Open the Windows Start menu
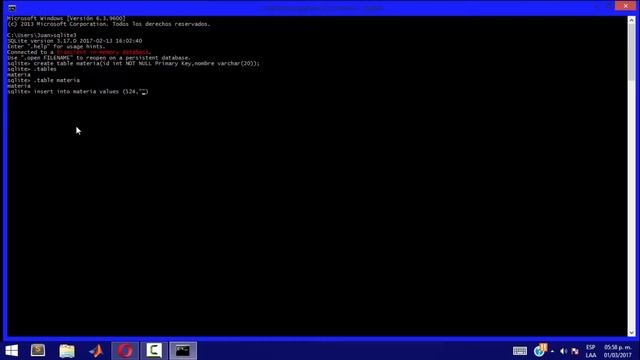640x360 pixels. (12, 351)
